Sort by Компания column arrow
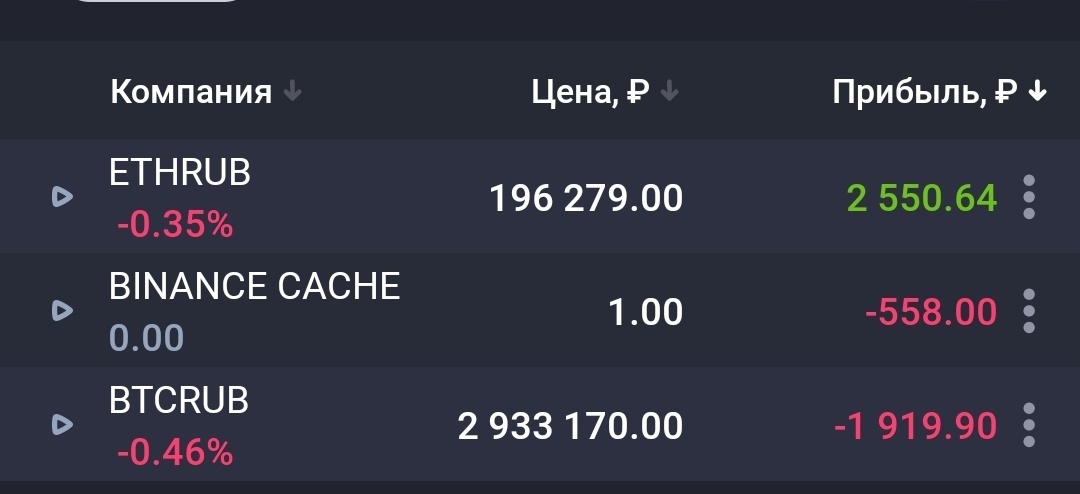 [293, 92]
